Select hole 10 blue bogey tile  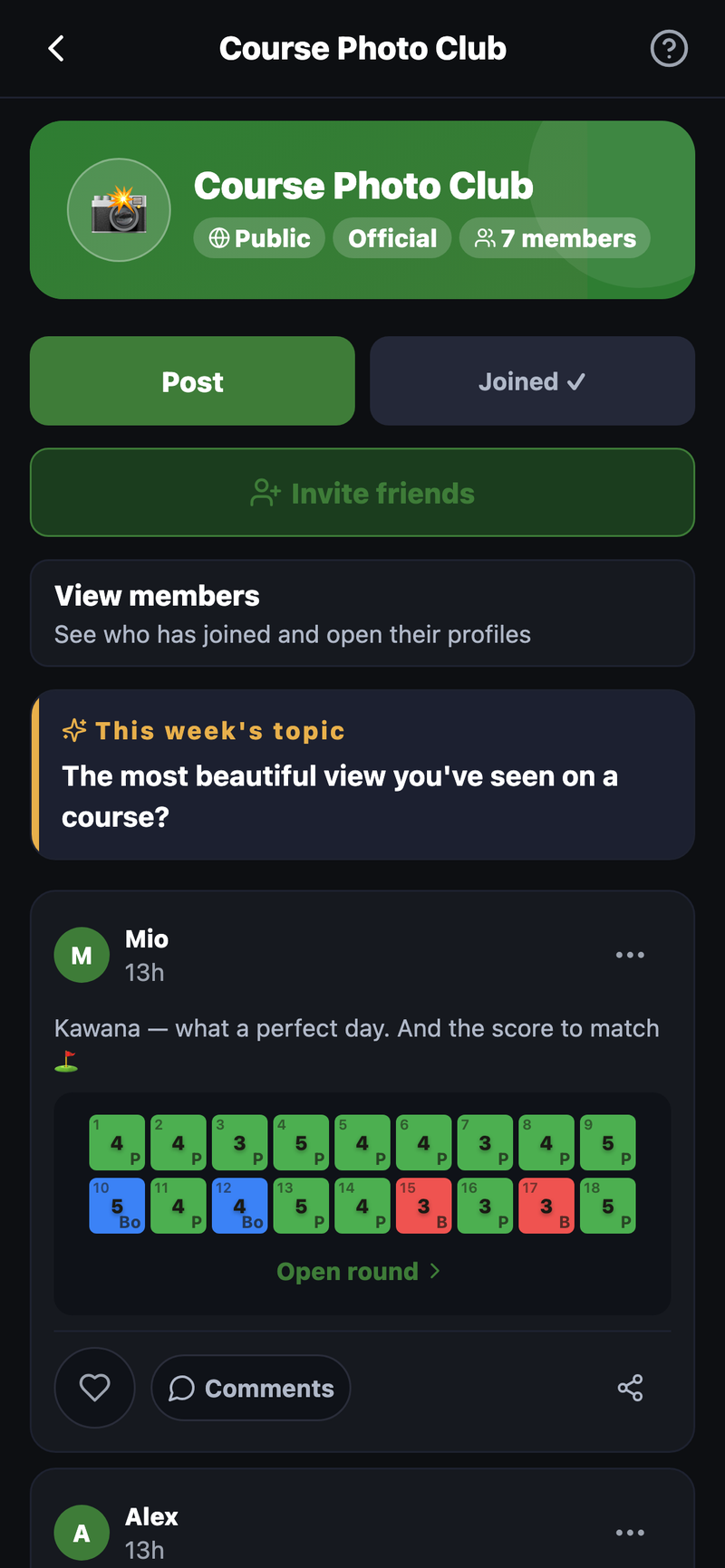117,1206
